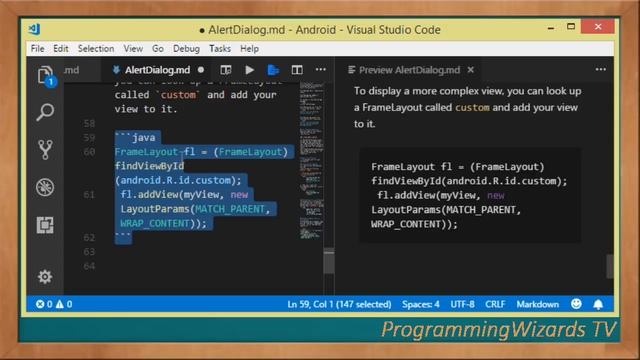Click the run play icon in editor toolbar
The image size is (640, 360).
(249, 70)
